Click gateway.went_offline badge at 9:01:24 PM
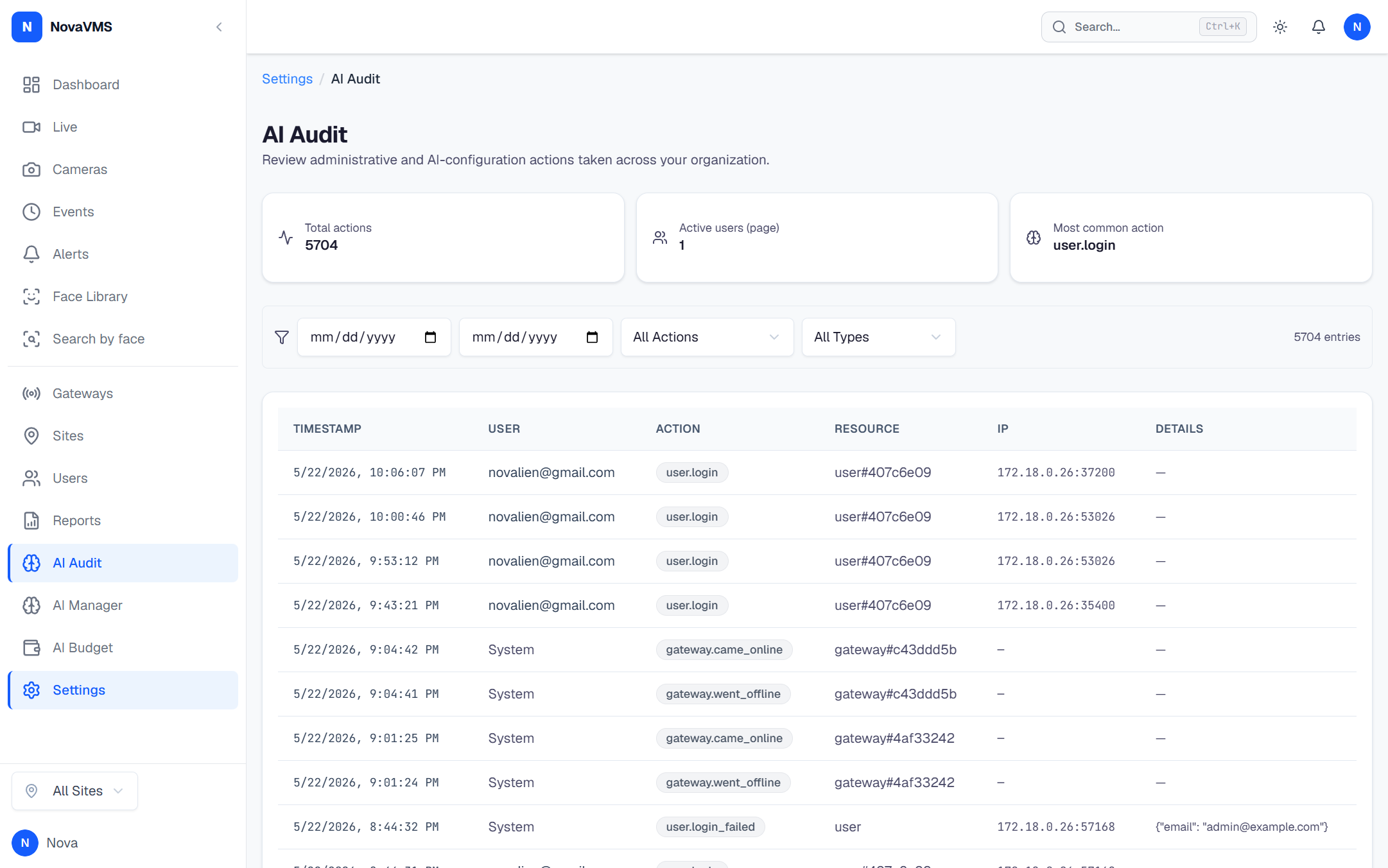This screenshot has width=1388, height=868. (x=723, y=783)
